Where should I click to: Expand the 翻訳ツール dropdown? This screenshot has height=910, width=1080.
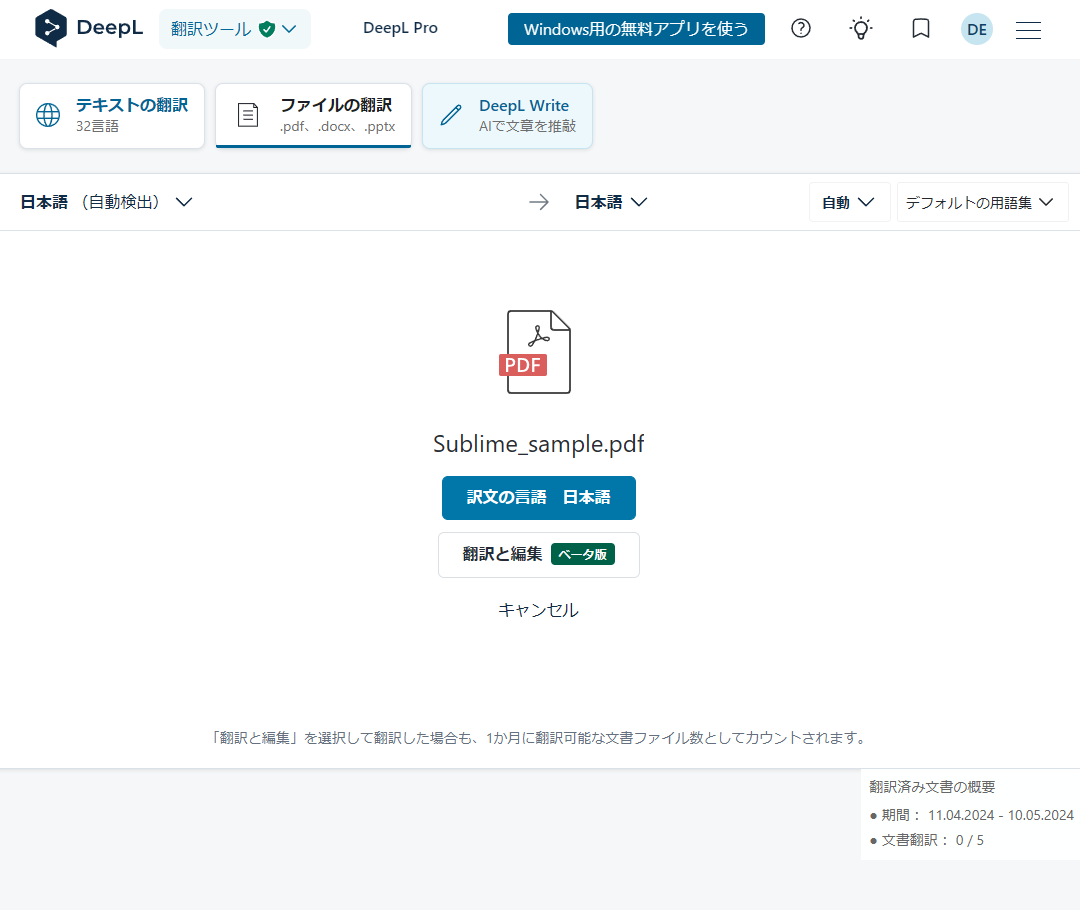coord(235,29)
